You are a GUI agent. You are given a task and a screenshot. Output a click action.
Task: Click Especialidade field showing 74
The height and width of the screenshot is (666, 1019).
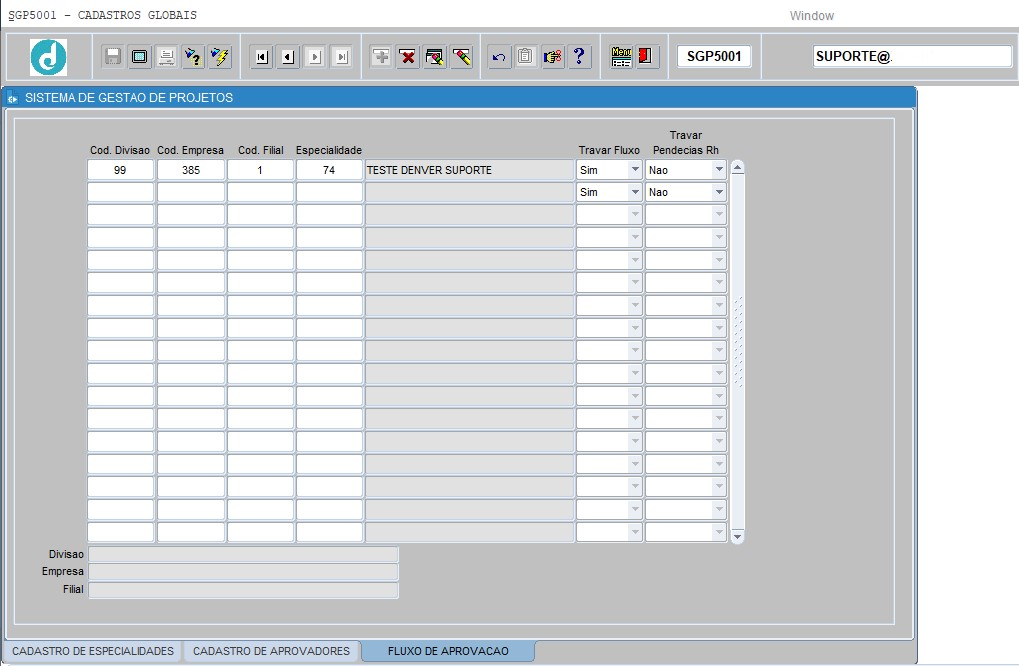click(329, 170)
